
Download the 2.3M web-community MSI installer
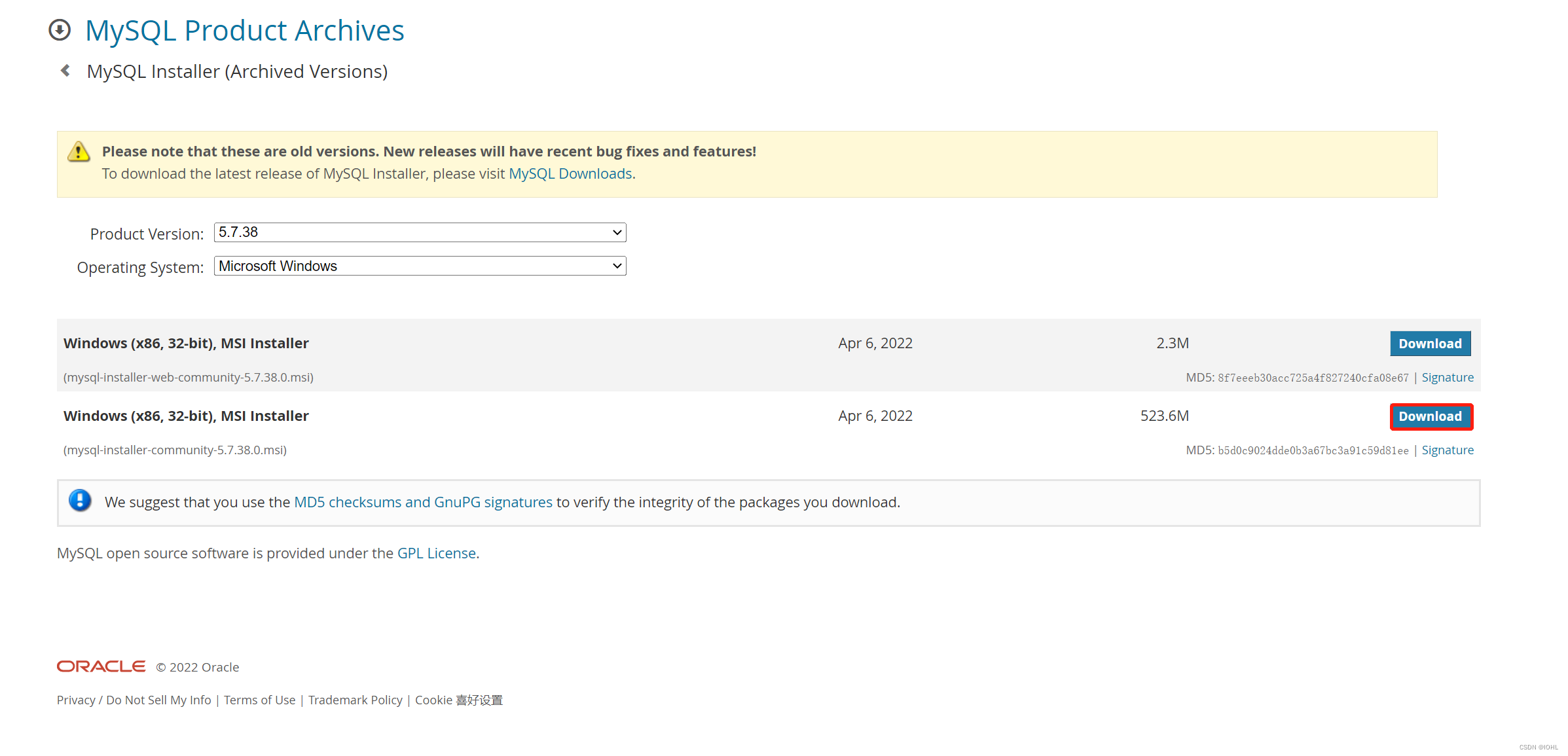pos(1430,344)
